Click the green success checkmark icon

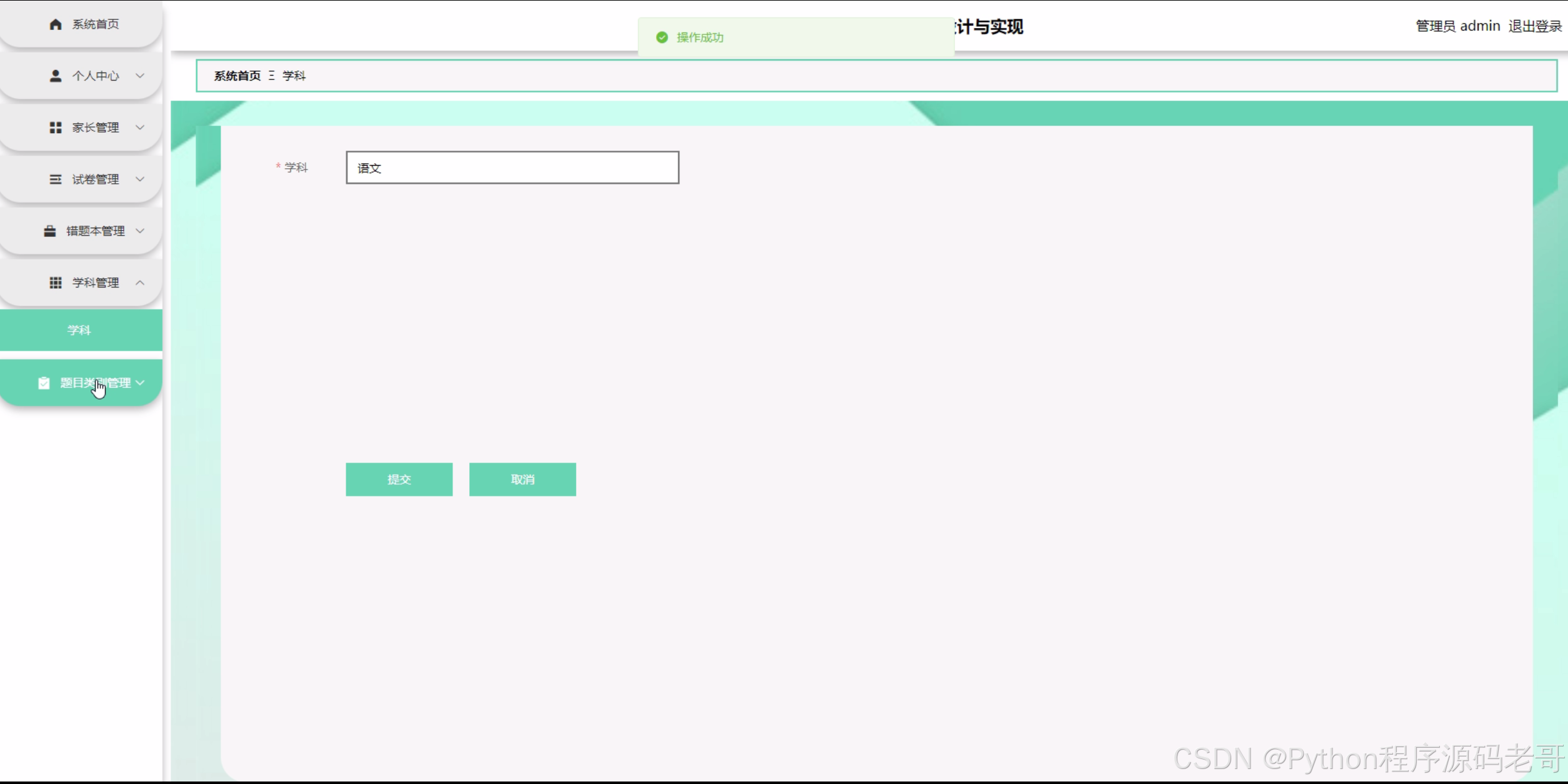(662, 38)
